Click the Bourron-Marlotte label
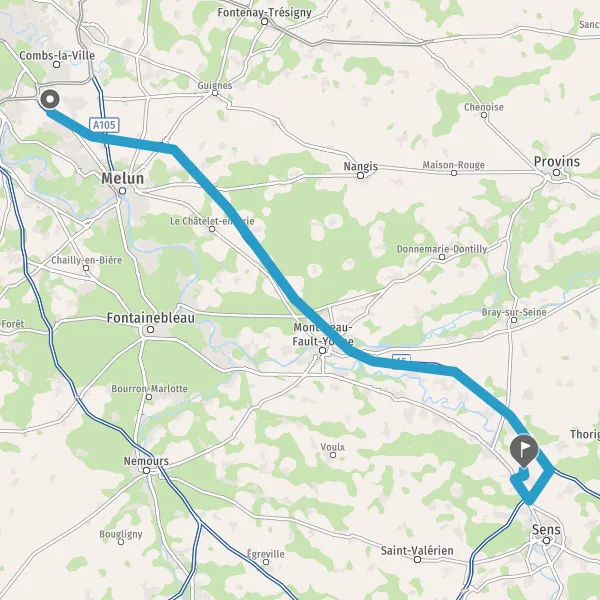600x600 pixels. [149, 388]
